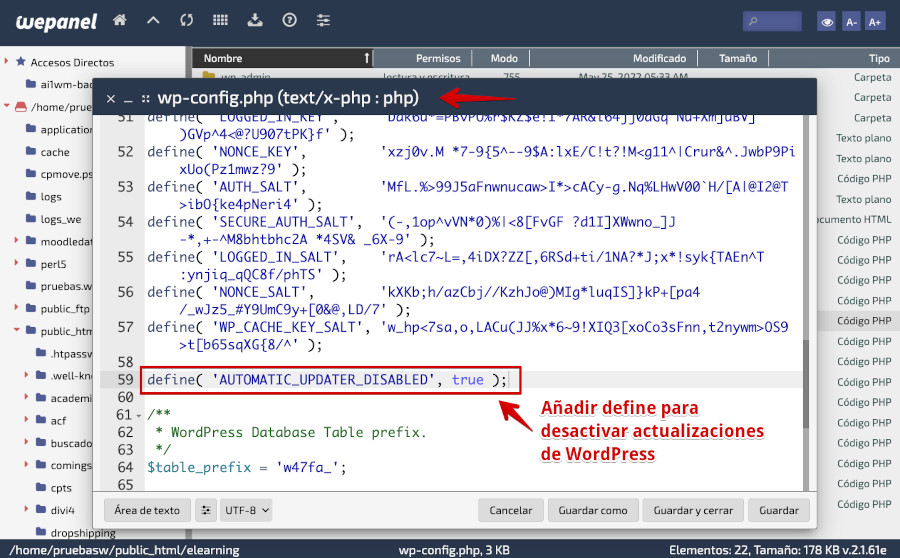This screenshot has height=558, width=900.
Task: Click the up-level chevron icon in toolbar
Action: click(x=153, y=21)
